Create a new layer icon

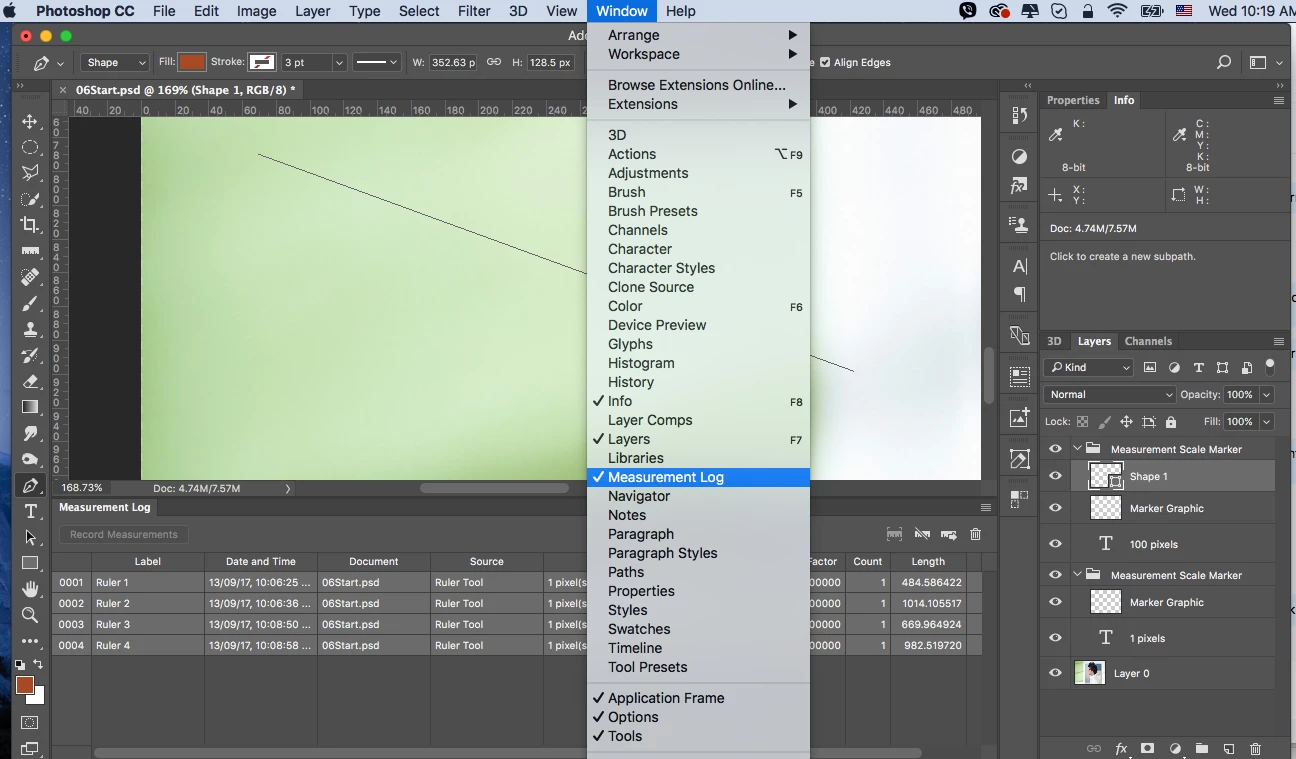[1229, 749]
